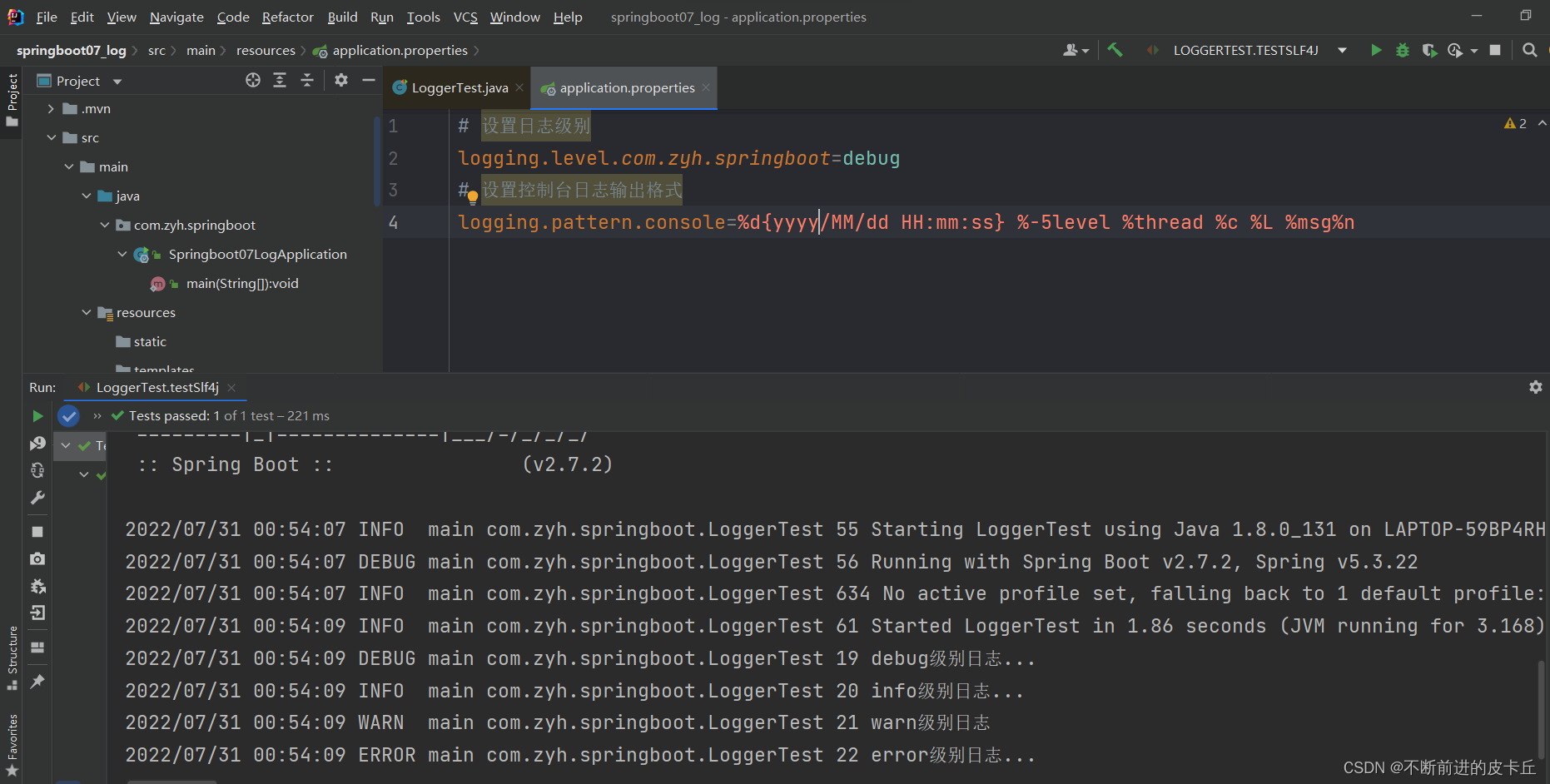Collapse the test results root node

point(66,446)
